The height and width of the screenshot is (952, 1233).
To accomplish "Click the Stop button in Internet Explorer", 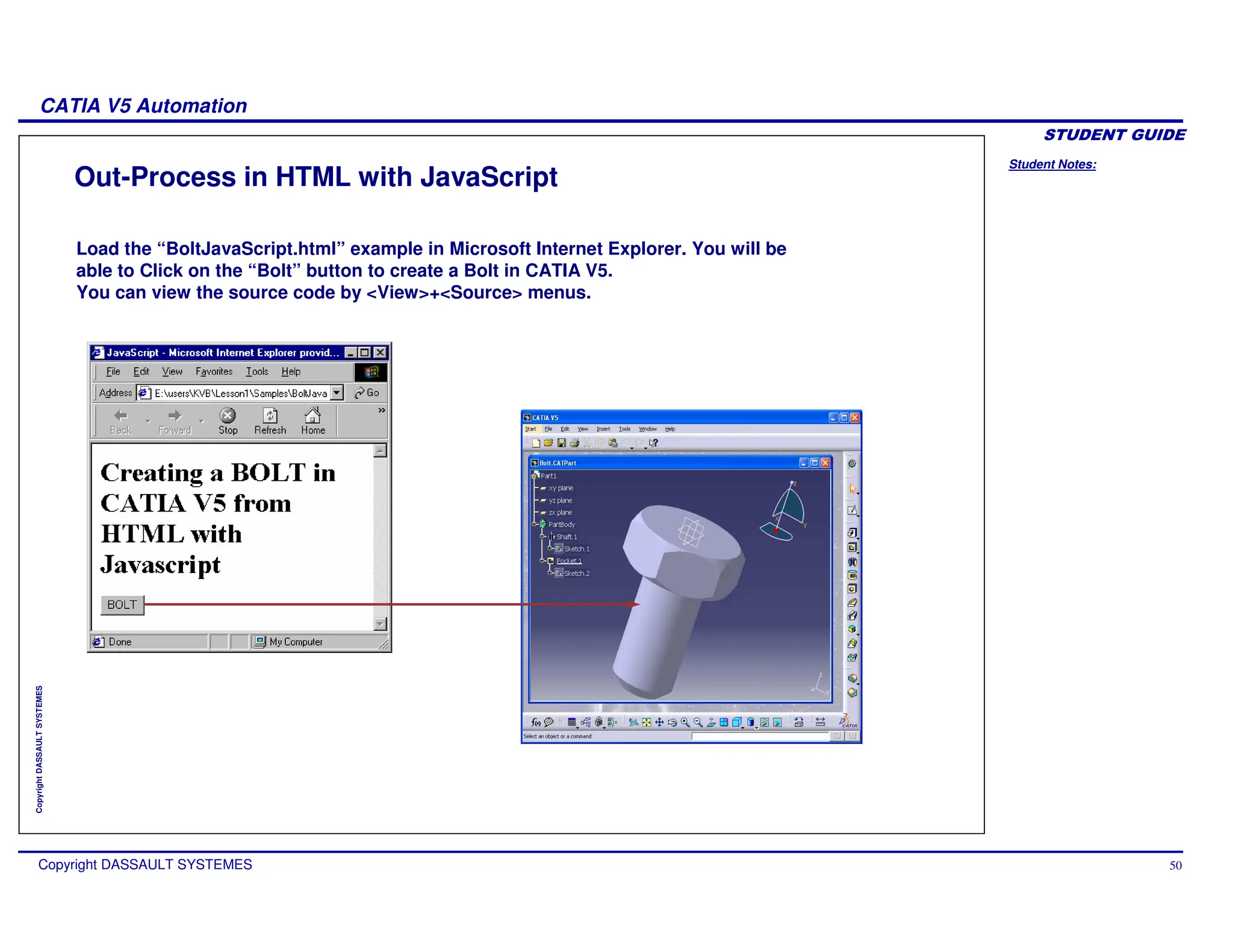I will 228,421.
